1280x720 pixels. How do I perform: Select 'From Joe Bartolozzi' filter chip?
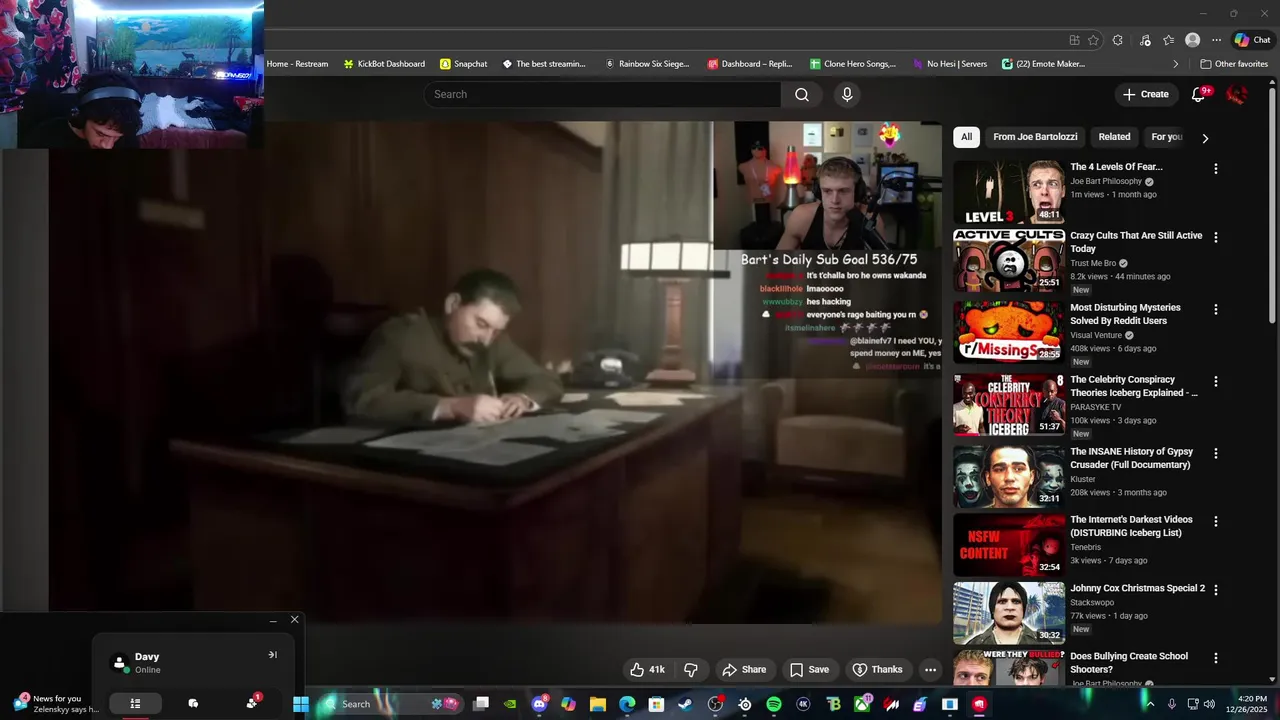[1035, 137]
